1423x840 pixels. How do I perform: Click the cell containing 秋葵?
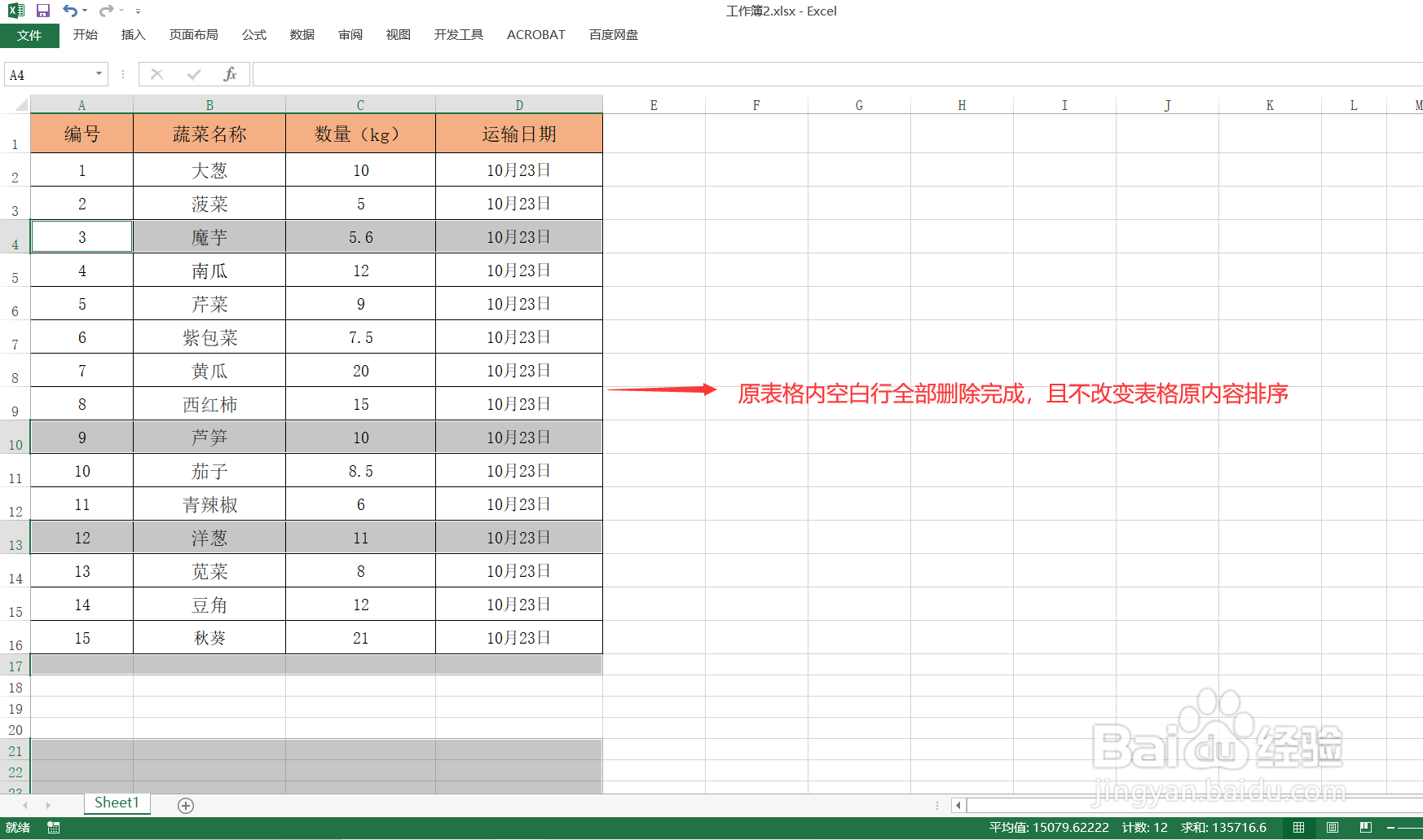209,638
